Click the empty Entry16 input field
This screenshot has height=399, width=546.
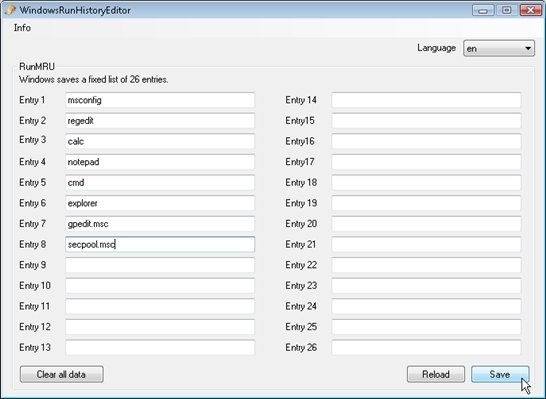[x=426, y=141]
